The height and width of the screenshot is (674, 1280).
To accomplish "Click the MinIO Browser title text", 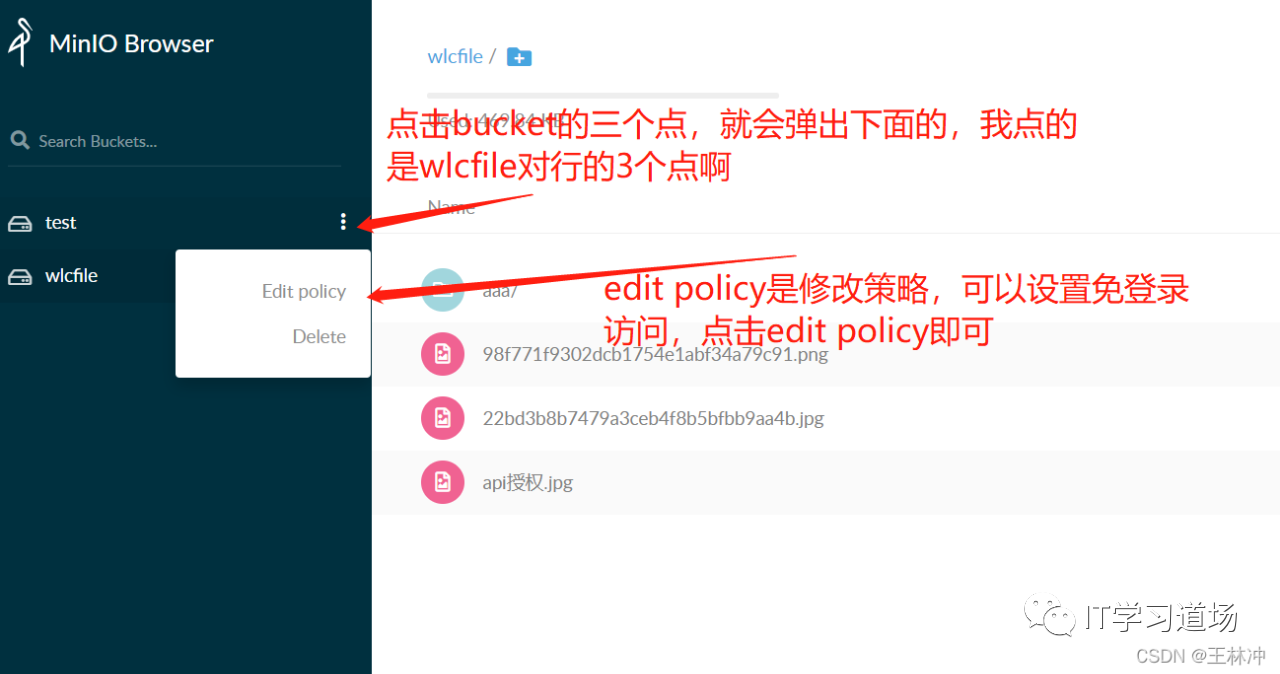I will pyautogui.click(x=131, y=44).
